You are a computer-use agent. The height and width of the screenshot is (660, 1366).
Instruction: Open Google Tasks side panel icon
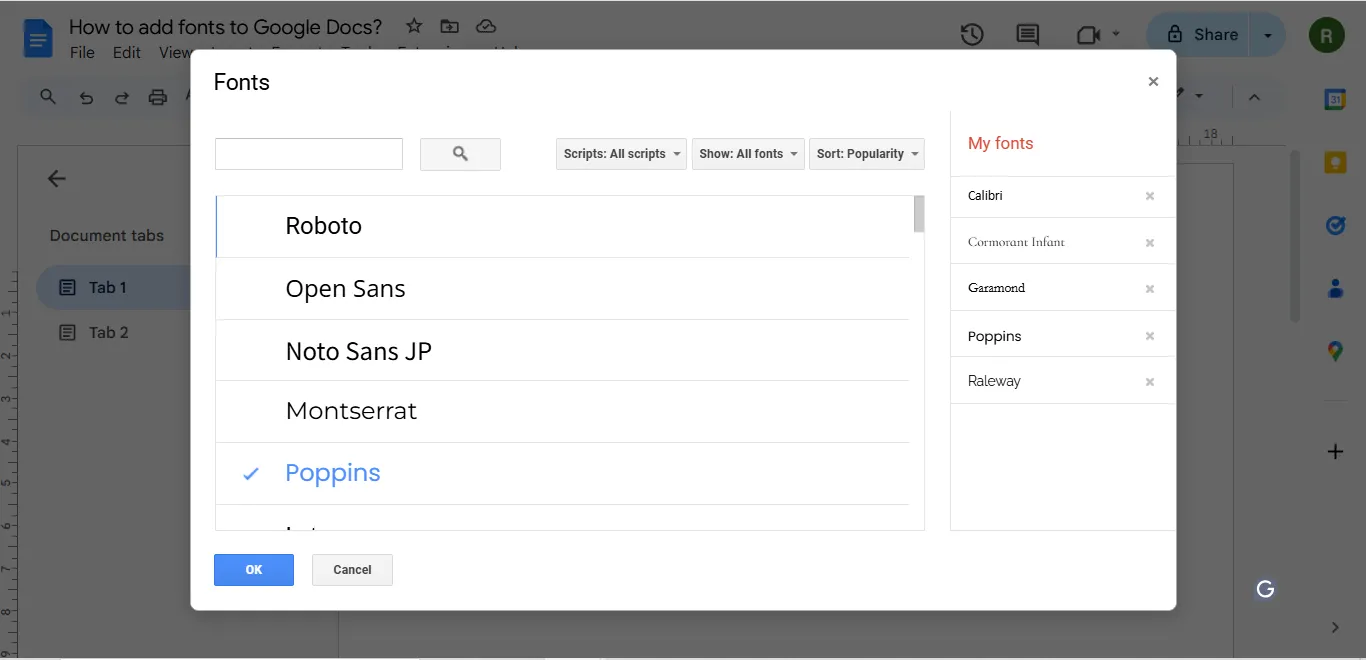click(x=1335, y=225)
